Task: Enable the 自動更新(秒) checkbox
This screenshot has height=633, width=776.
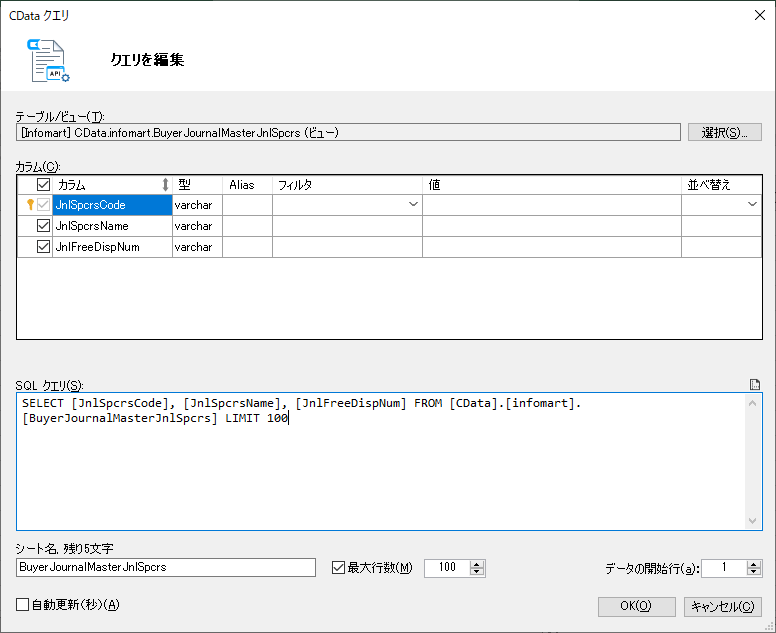Action: click(x=22, y=604)
